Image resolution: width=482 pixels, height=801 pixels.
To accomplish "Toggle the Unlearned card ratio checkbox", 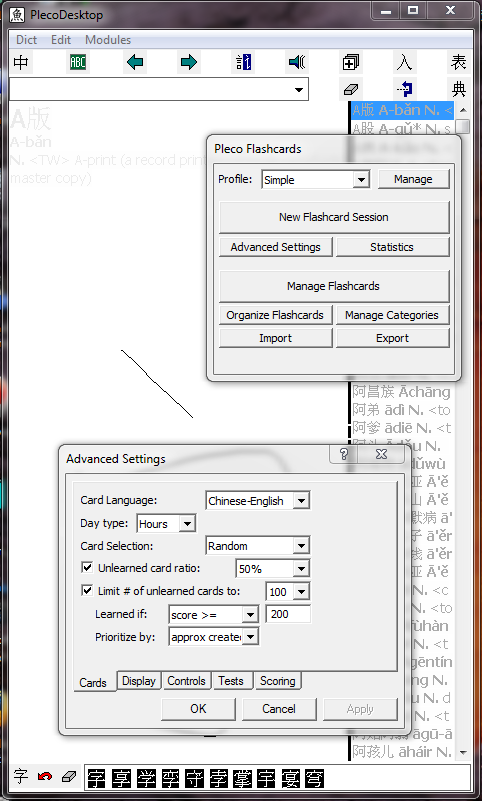I will pos(87,568).
